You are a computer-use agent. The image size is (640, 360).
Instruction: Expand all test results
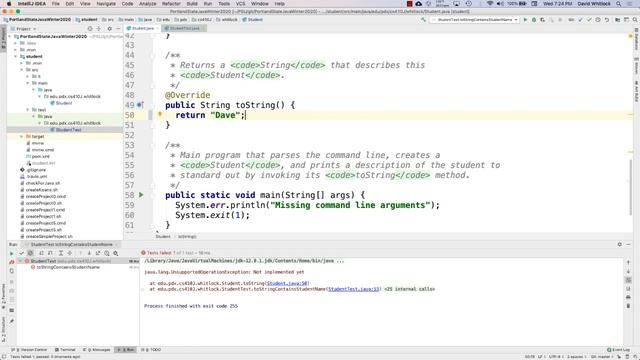[x=61, y=253]
